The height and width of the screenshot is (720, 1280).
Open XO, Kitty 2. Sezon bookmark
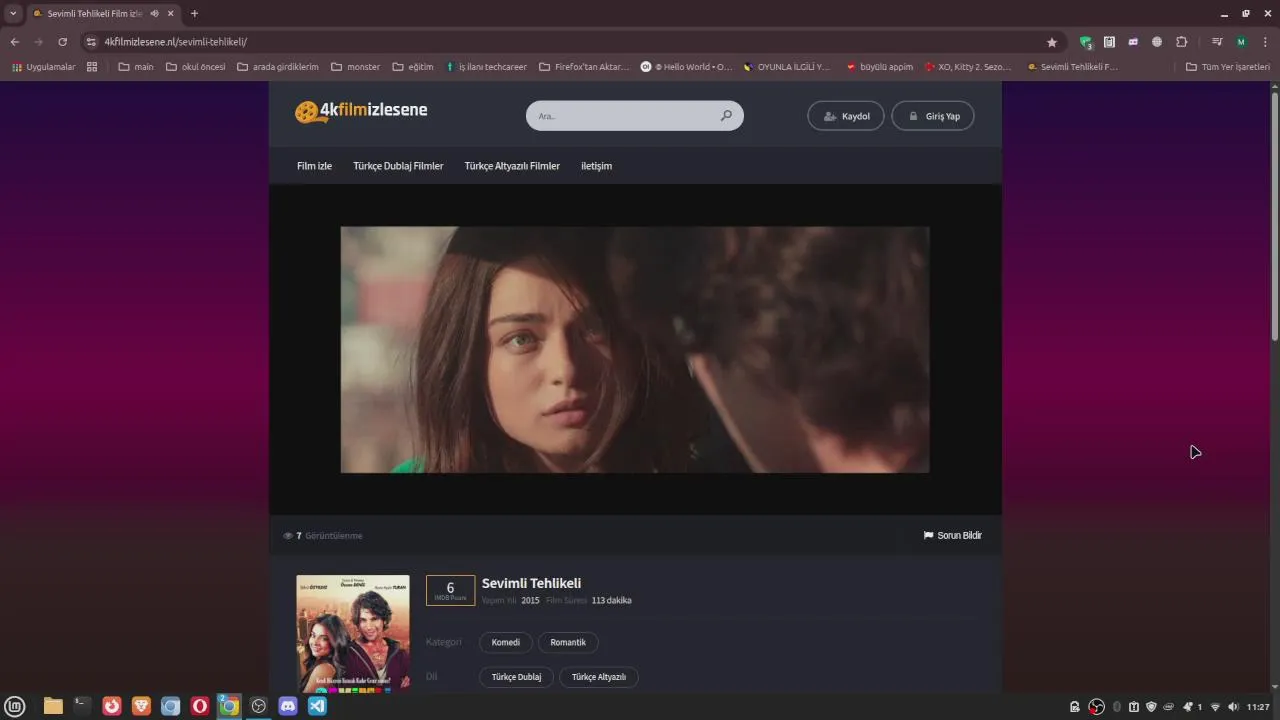(968, 67)
